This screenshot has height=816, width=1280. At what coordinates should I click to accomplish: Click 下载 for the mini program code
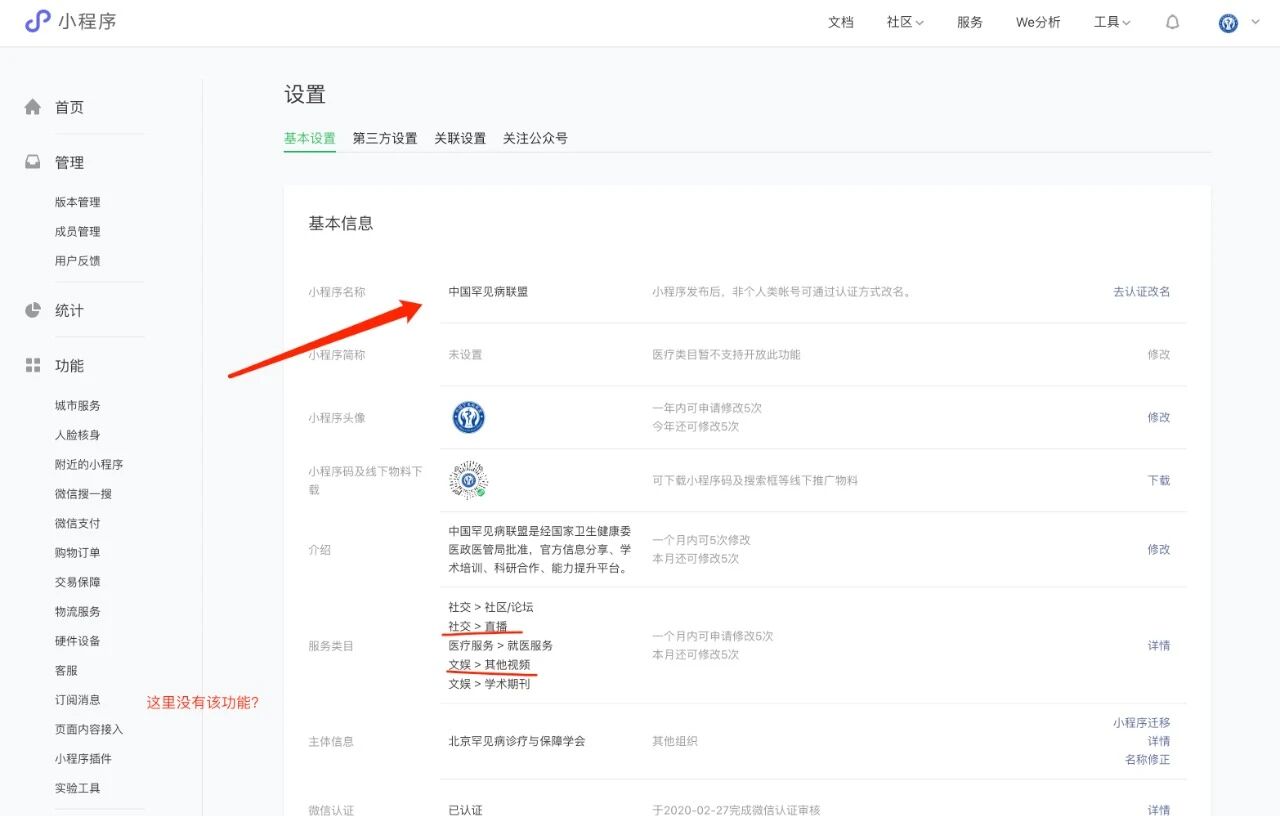tap(1159, 480)
